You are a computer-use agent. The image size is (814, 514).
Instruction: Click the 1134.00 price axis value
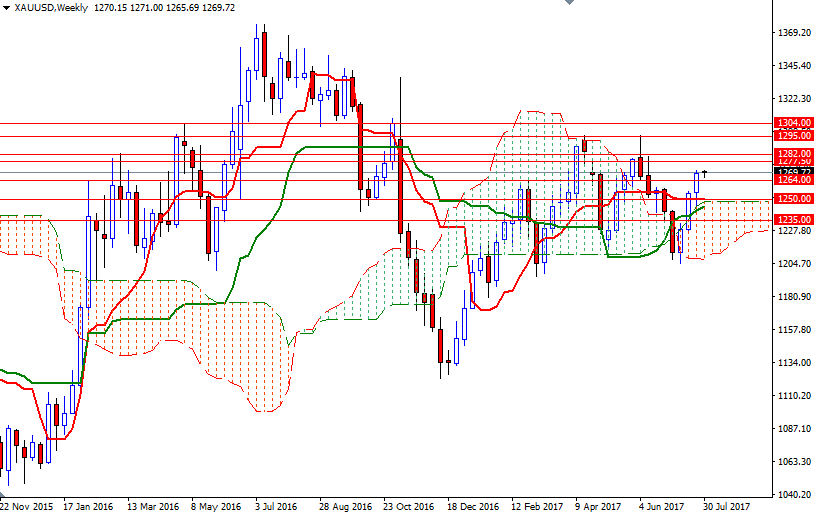[794, 363]
